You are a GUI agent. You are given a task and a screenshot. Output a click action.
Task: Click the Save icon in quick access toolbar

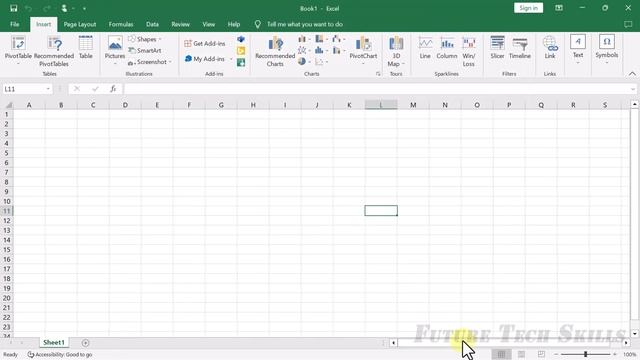(x=13, y=8)
